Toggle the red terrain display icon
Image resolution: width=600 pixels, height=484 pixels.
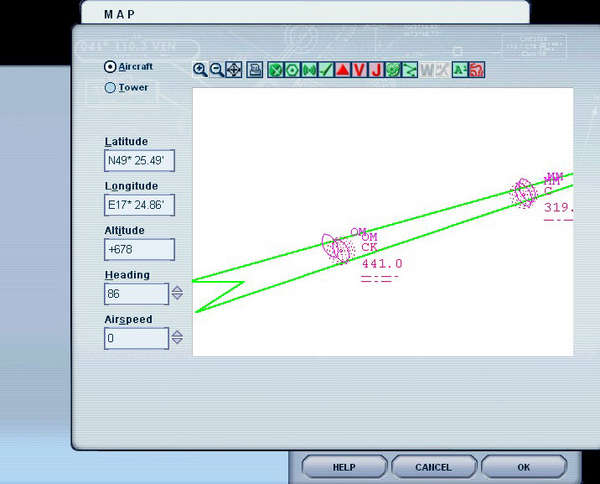click(477, 70)
